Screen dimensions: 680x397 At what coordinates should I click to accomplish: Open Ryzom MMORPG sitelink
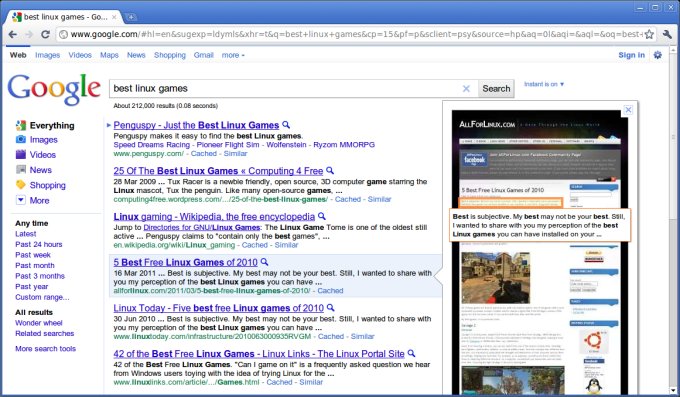click(x=344, y=145)
